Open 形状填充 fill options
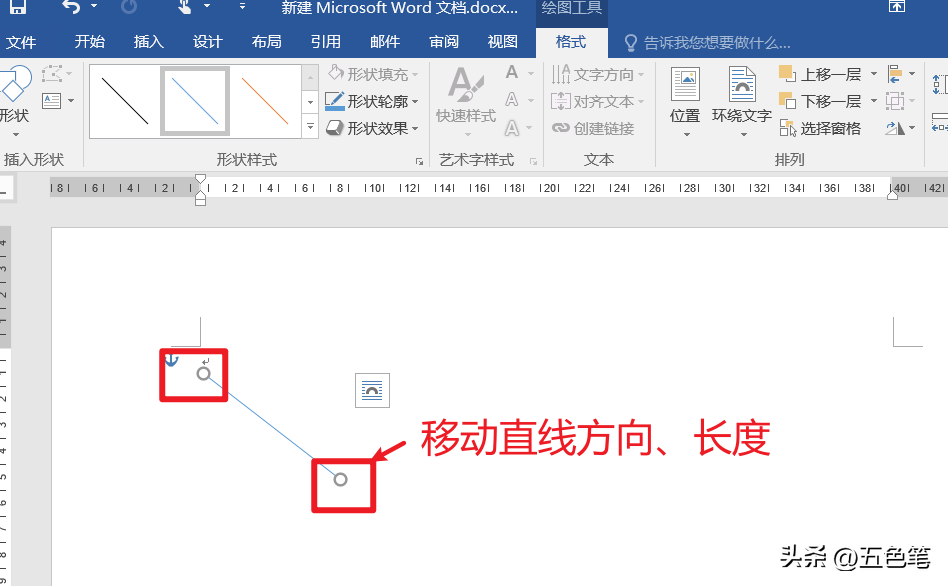Screen dimensions: 948x586 (373, 74)
